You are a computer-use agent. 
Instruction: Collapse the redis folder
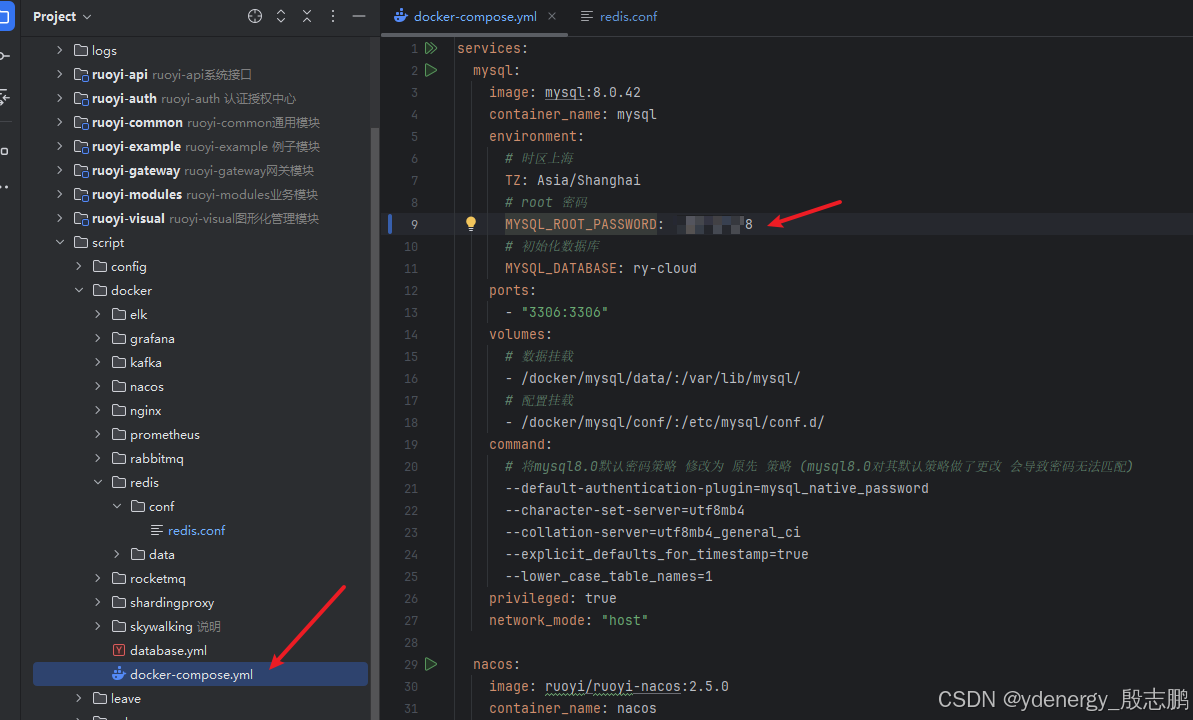[x=97, y=483]
